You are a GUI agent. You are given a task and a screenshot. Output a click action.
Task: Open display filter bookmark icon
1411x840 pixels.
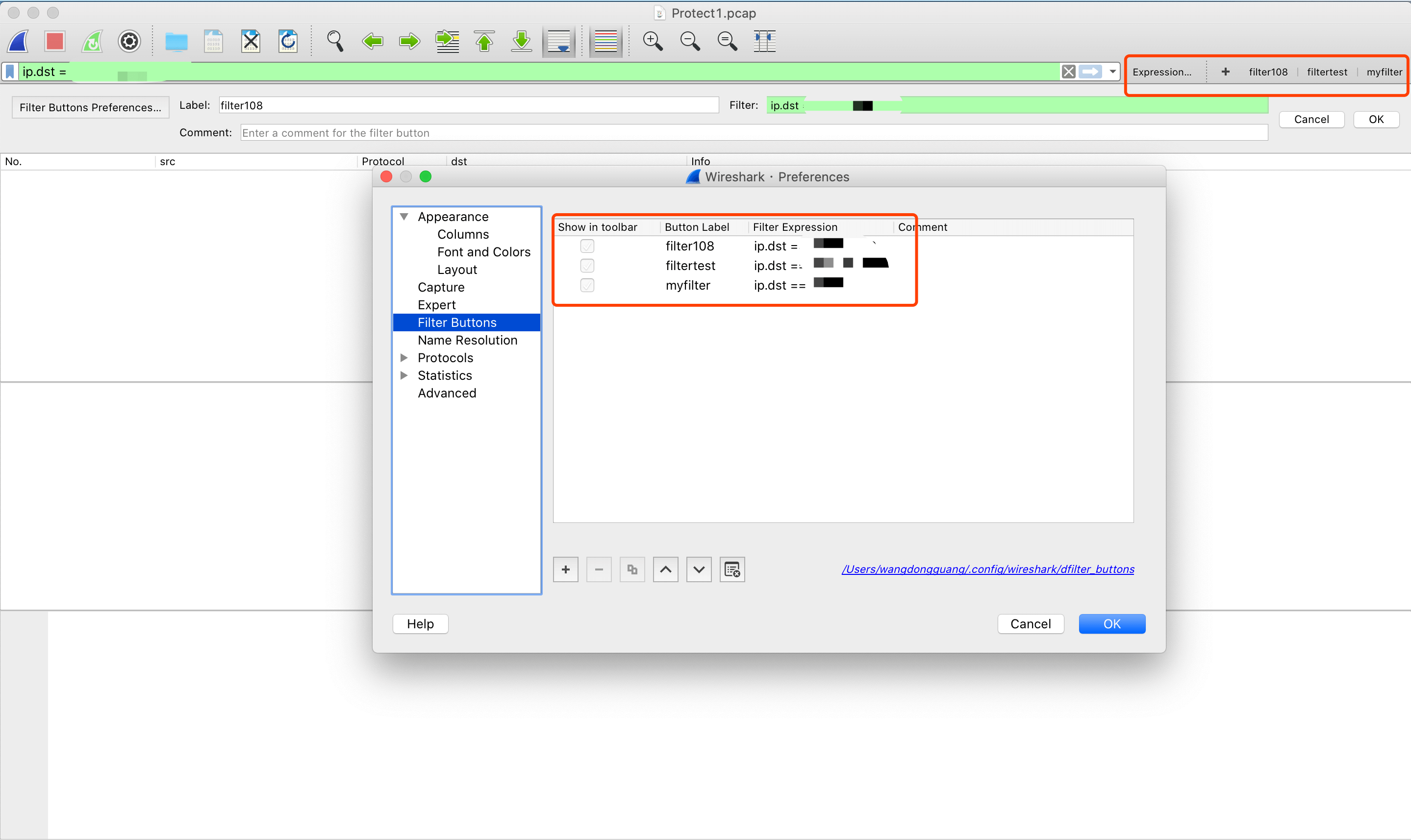coord(10,72)
